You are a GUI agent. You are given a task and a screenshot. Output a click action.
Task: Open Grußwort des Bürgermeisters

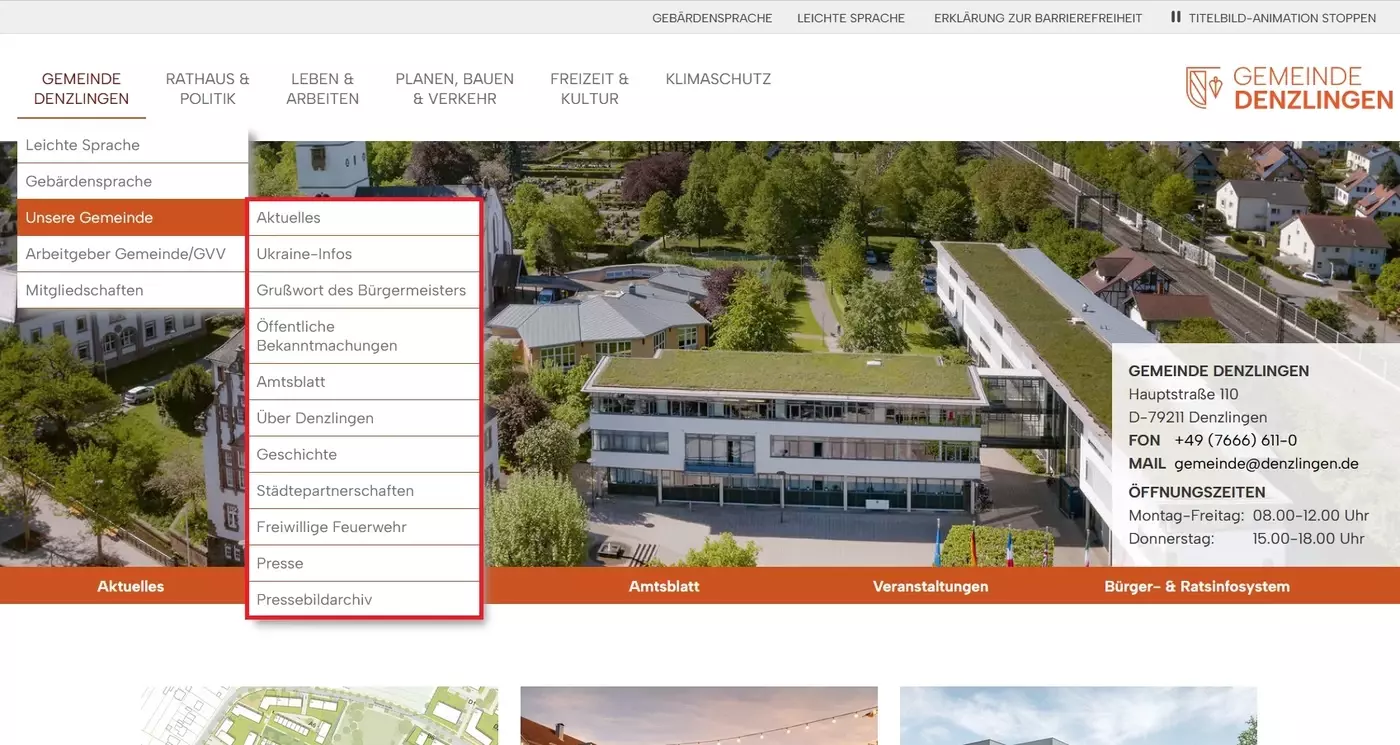(x=362, y=290)
